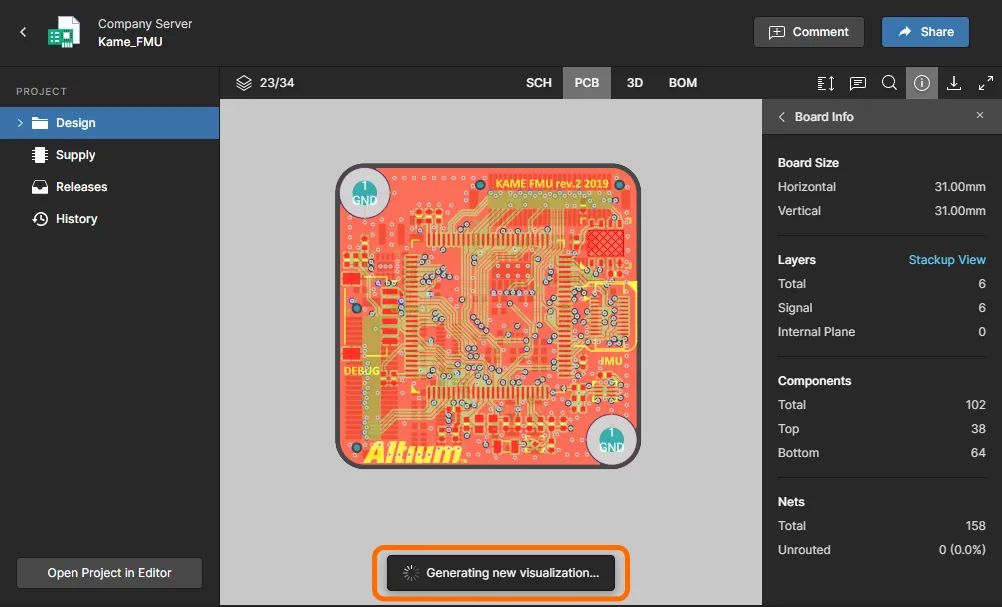The image size is (1002, 607).
Task: Click the Unrouted 0 (0.0%) value
Action: (x=962, y=549)
